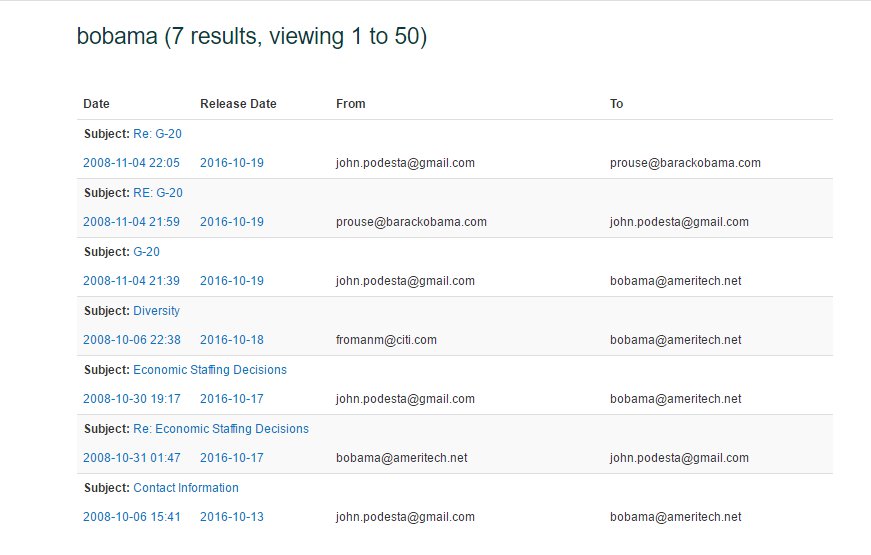Click the date 2008-10-31 01:47
The width and height of the screenshot is (871, 555).
tap(132, 457)
